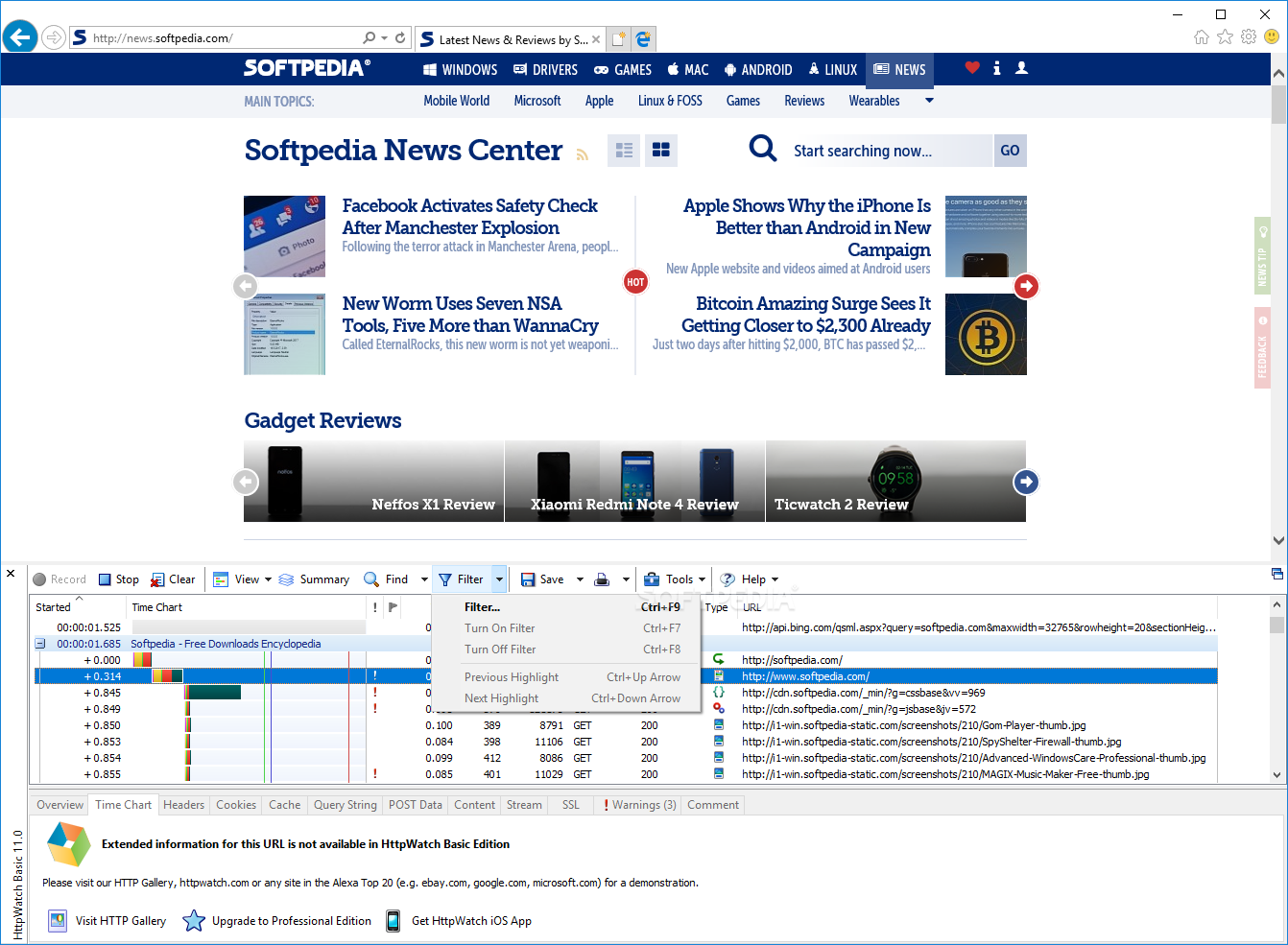The height and width of the screenshot is (945, 1288).
Task: Click the HttpWatch Clear button
Action: click(x=173, y=579)
